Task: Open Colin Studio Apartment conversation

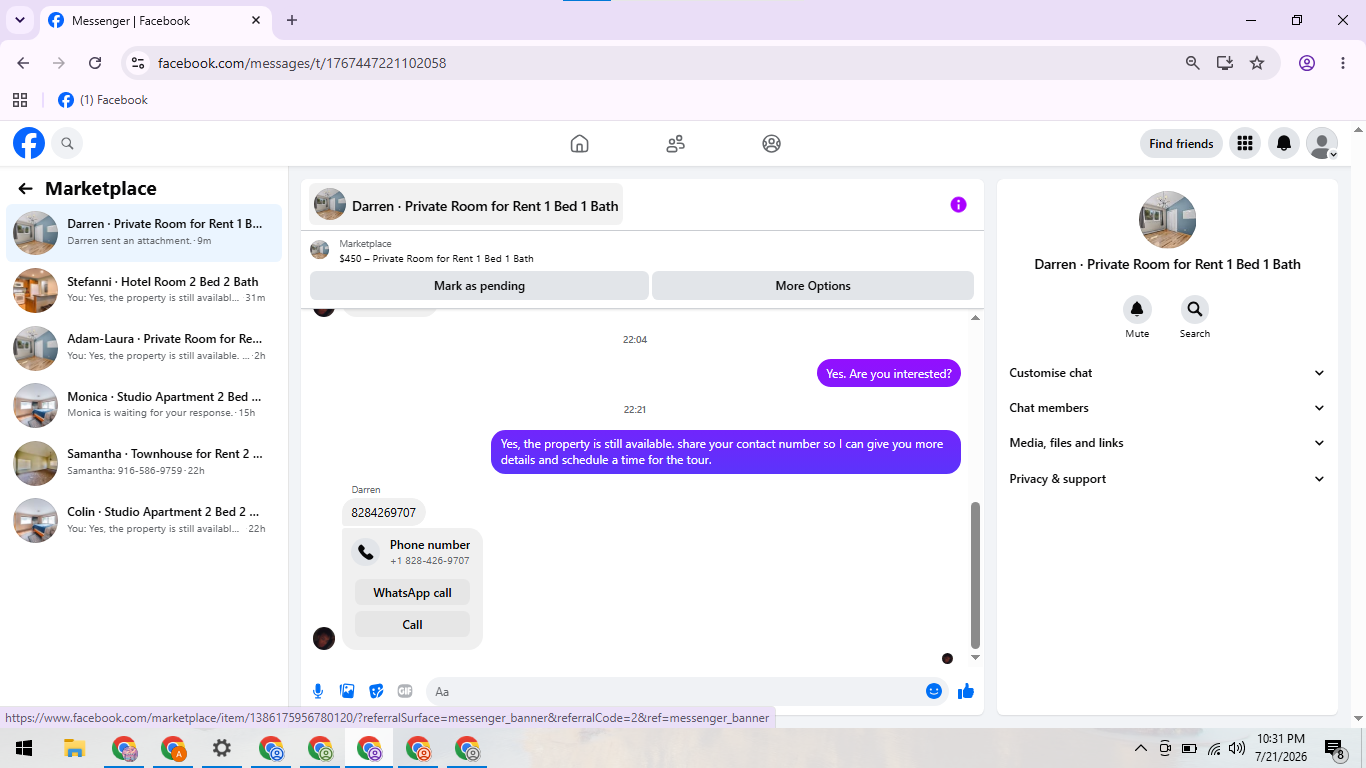Action: point(144,520)
